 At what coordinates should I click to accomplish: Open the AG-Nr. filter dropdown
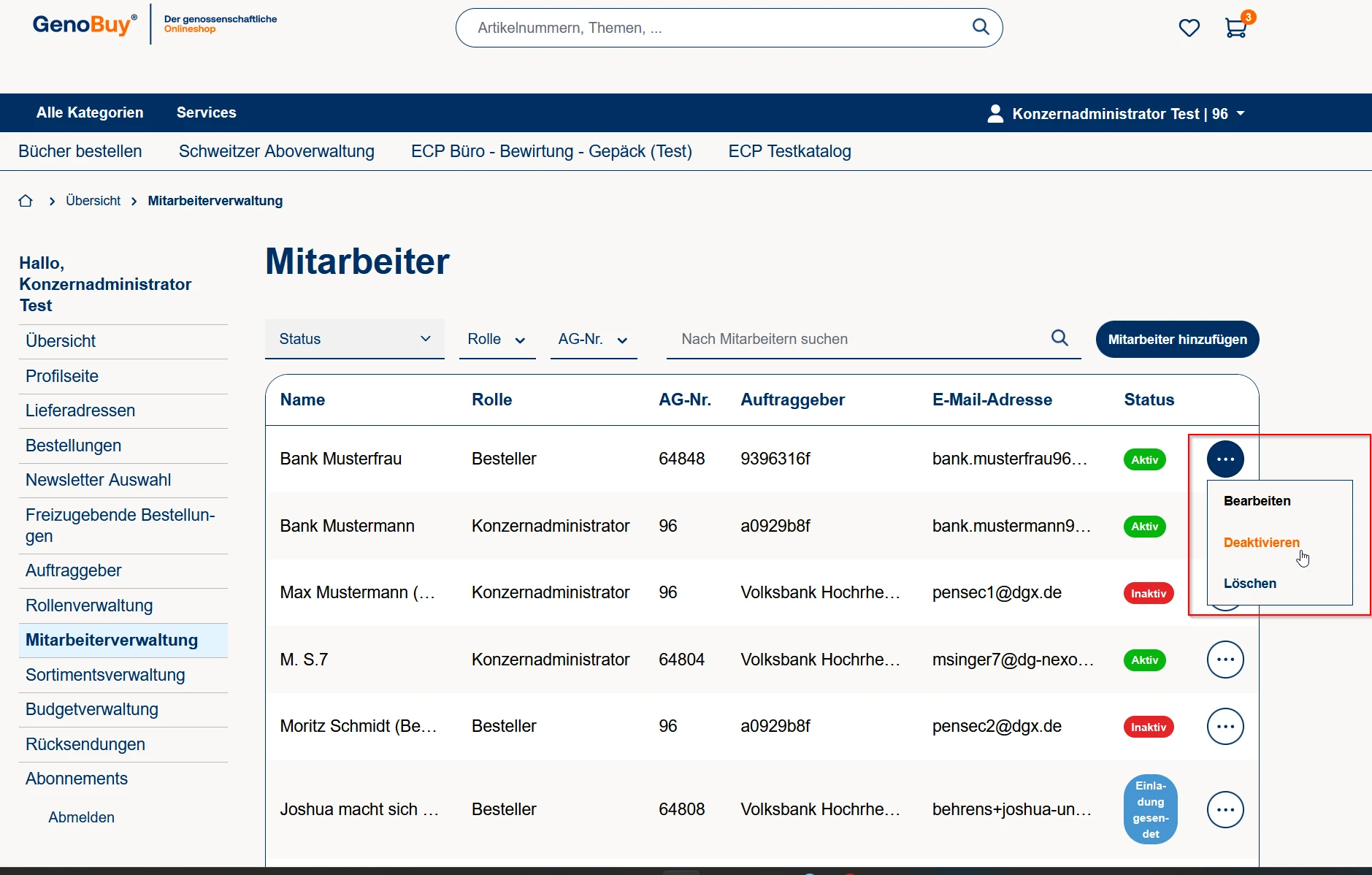593,340
